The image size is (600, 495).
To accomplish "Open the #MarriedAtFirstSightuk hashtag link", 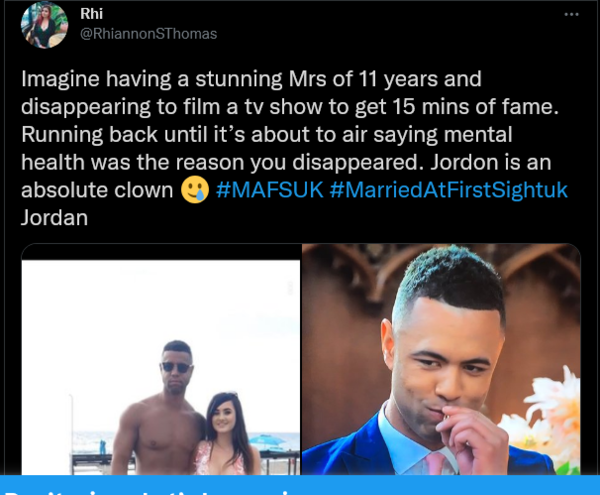I will 448,190.
